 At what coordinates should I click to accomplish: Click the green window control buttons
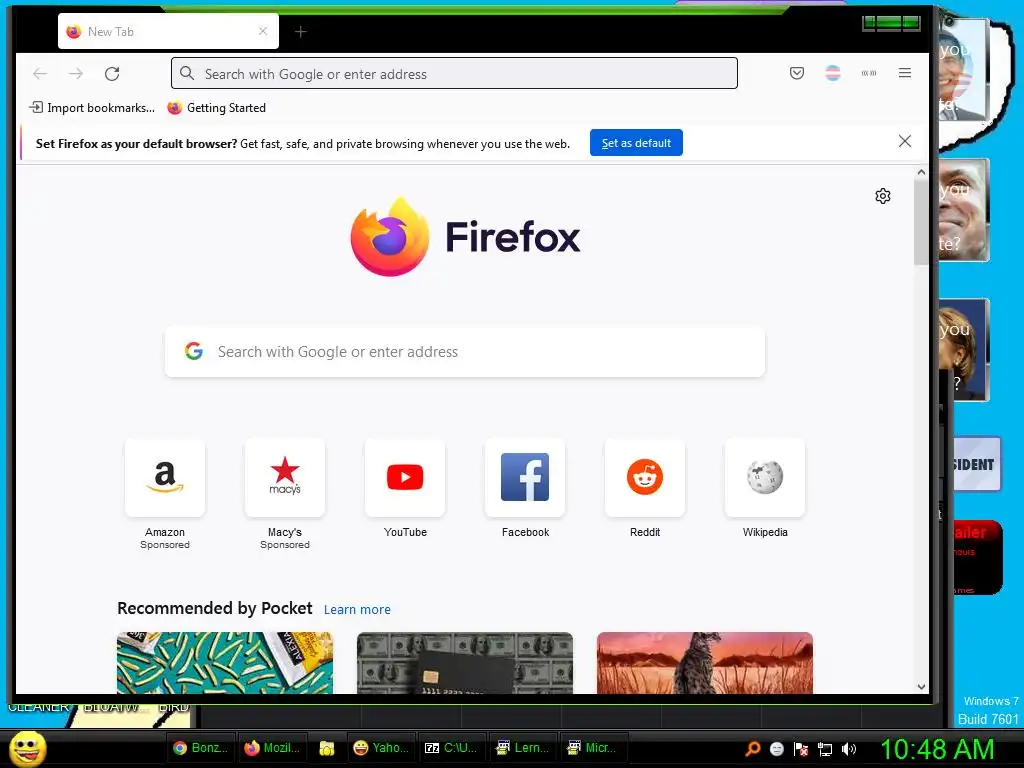point(891,24)
